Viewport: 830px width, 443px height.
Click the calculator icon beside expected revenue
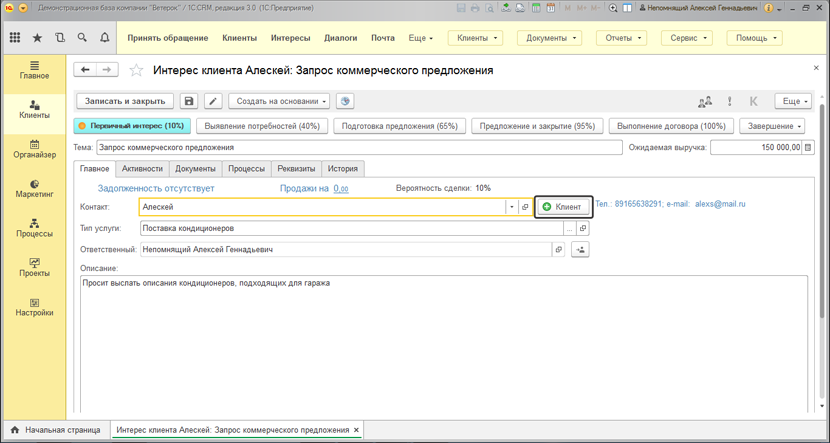(x=808, y=147)
